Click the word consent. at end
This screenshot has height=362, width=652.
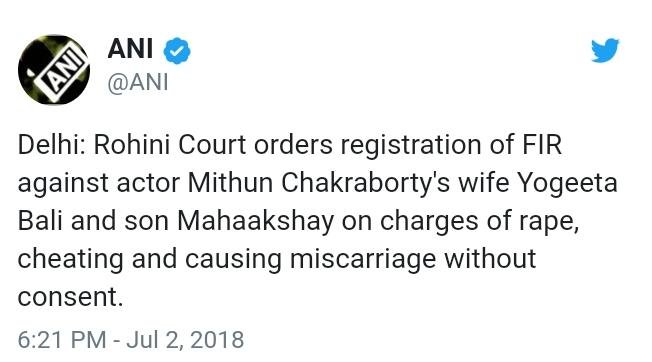[70, 297]
